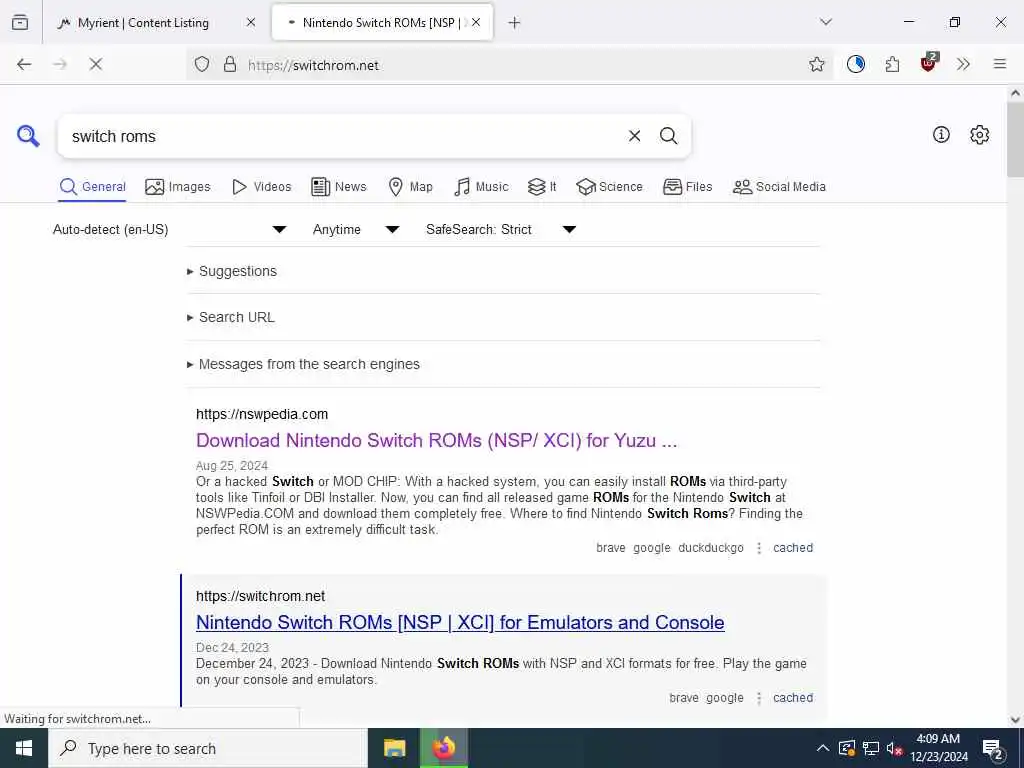
Task: Open cached version of nswpedia result
Action: (793, 548)
